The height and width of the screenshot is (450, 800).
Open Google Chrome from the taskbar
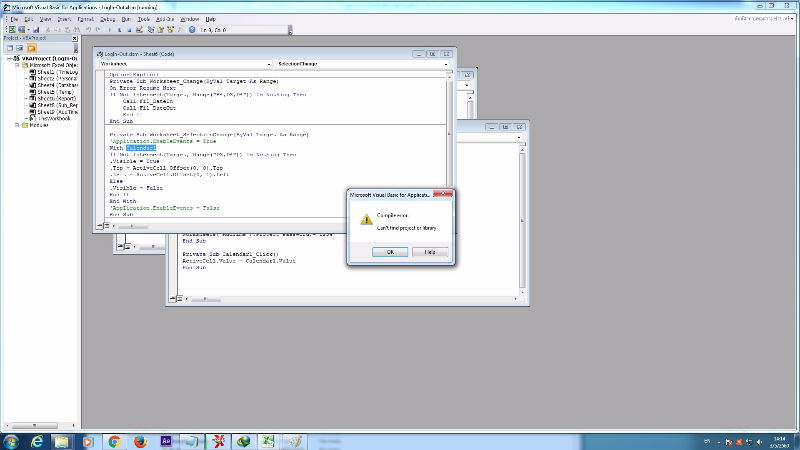tap(114, 440)
